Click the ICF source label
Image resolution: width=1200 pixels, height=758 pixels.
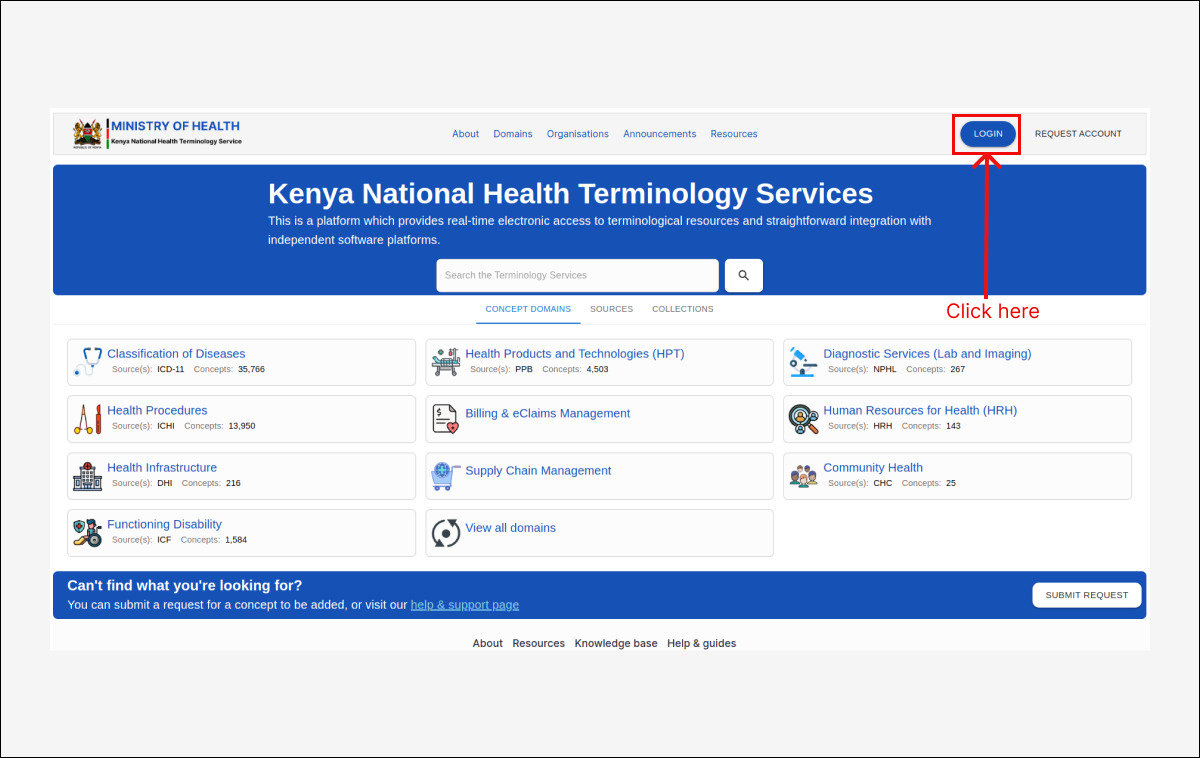(164, 540)
